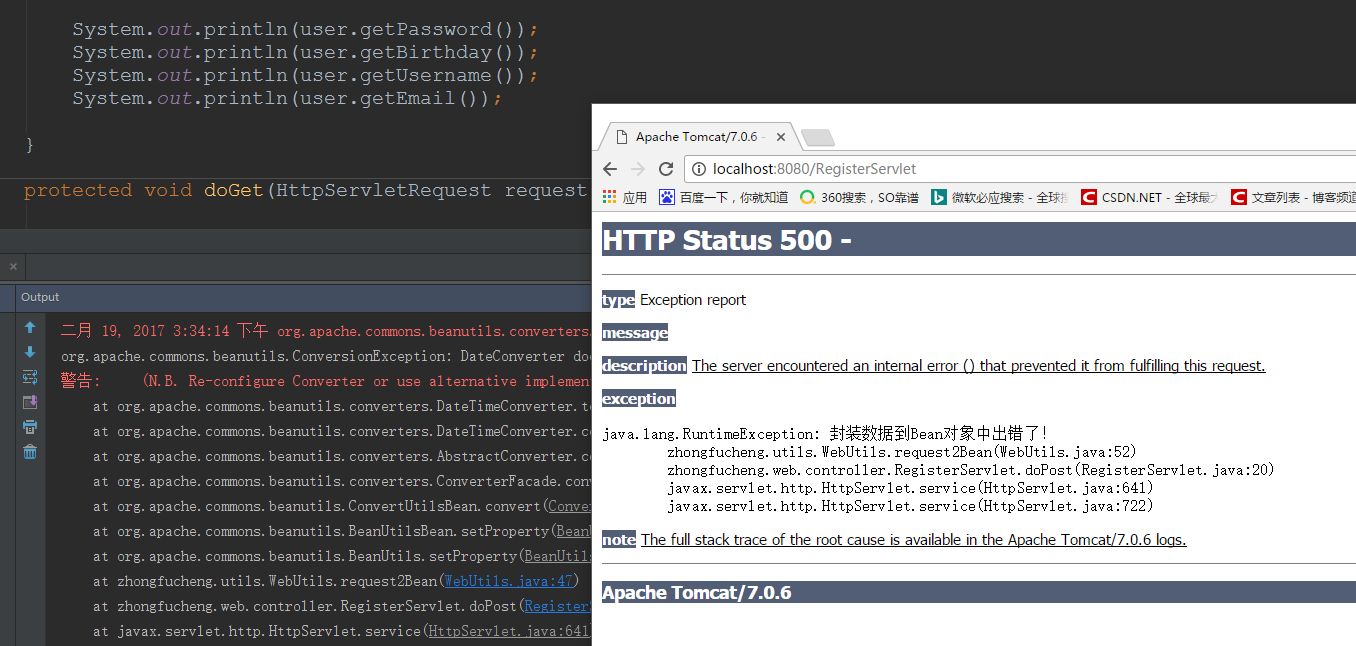Go back in the browser
The height and width of the screenshot is (646, 1356).
pyautogui.click(x=610, y=169)
